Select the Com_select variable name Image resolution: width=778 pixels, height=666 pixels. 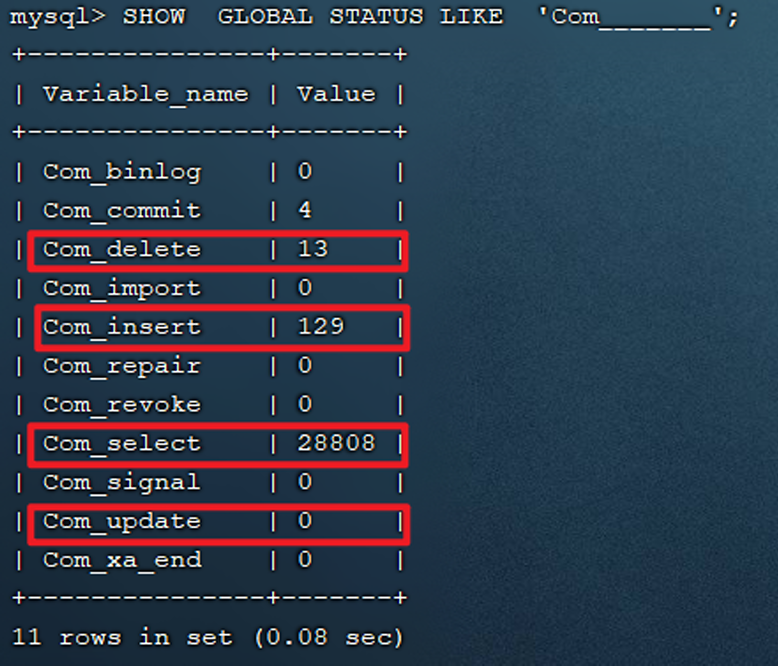(122, 444)
